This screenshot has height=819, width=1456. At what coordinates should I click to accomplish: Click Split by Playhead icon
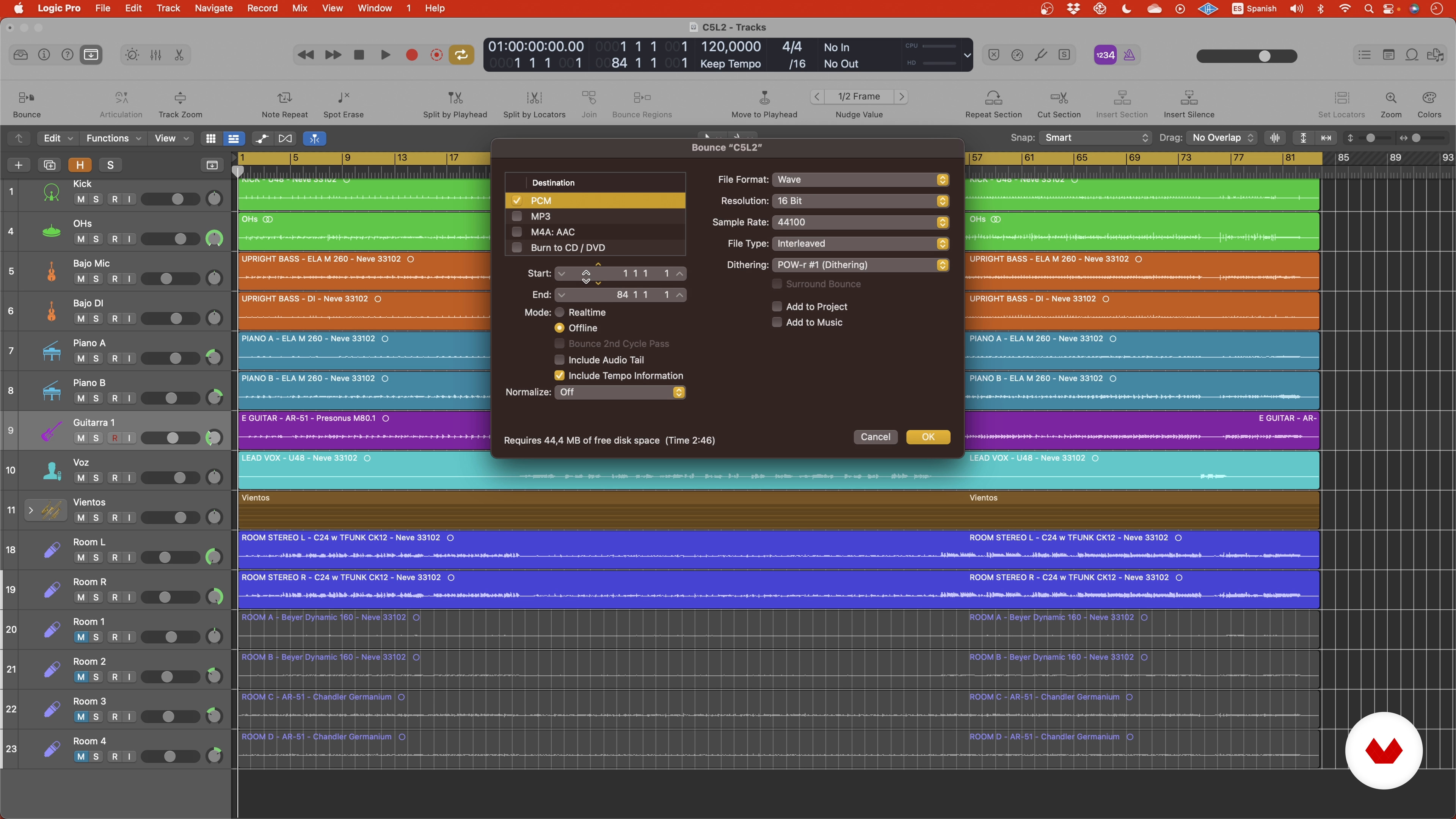click(x=455, y=98)
